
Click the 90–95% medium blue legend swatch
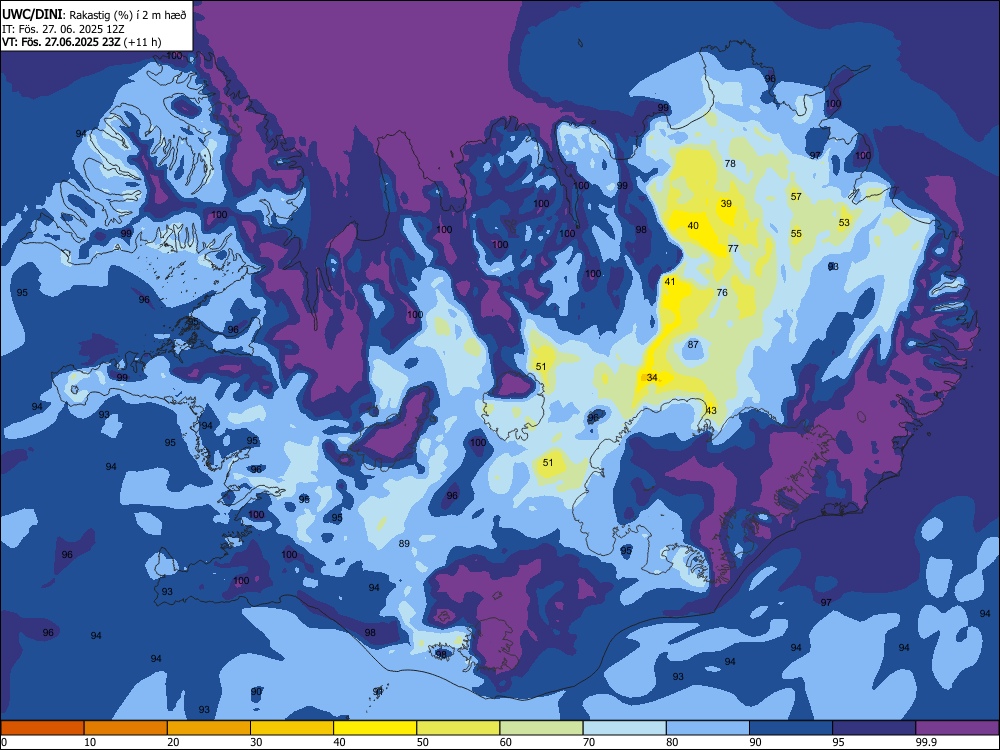[791, 728]
